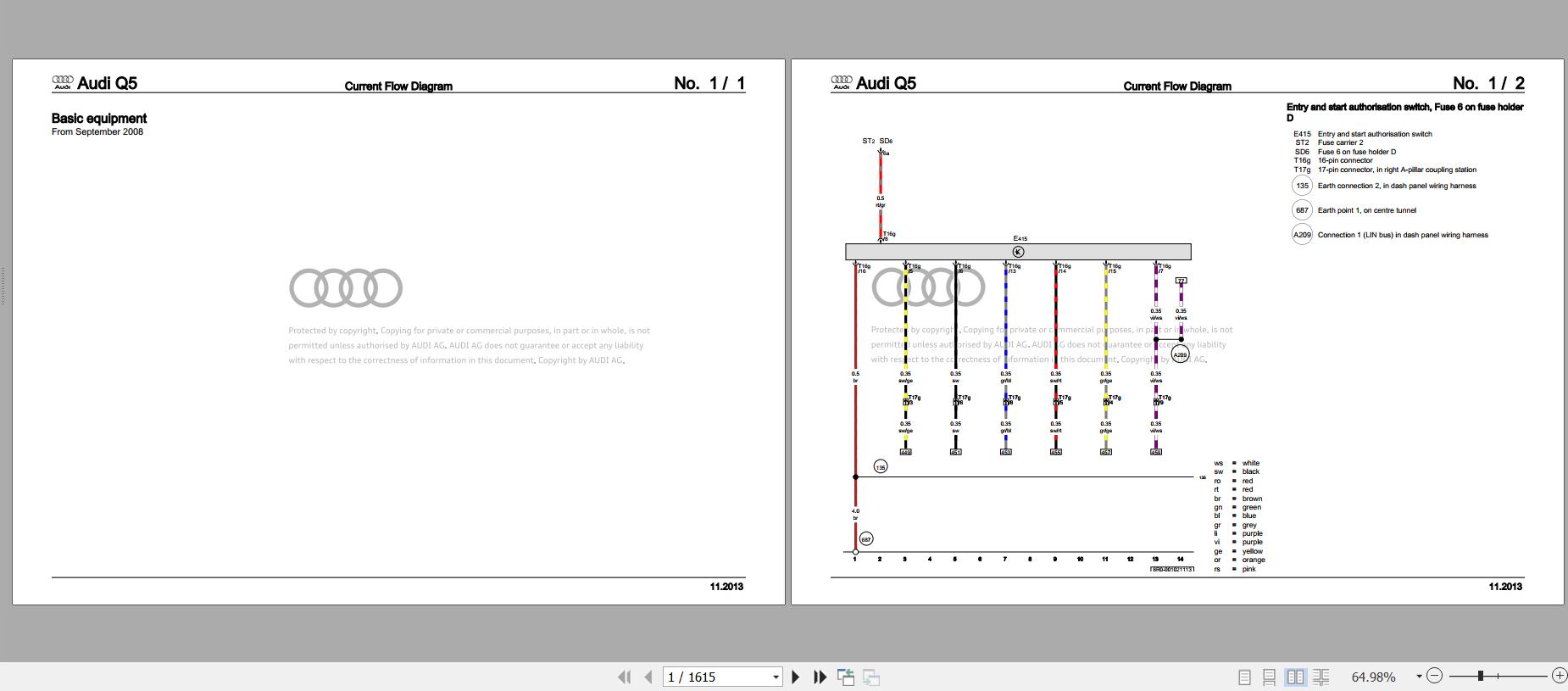Click earth connection 135 circle in diagram
The height and width of the screenshot is (691, 1568).
881,467
